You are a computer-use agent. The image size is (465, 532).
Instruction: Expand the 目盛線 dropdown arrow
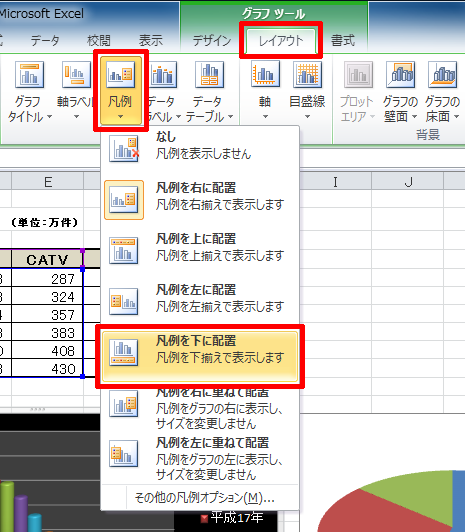[x=308, y=117]
